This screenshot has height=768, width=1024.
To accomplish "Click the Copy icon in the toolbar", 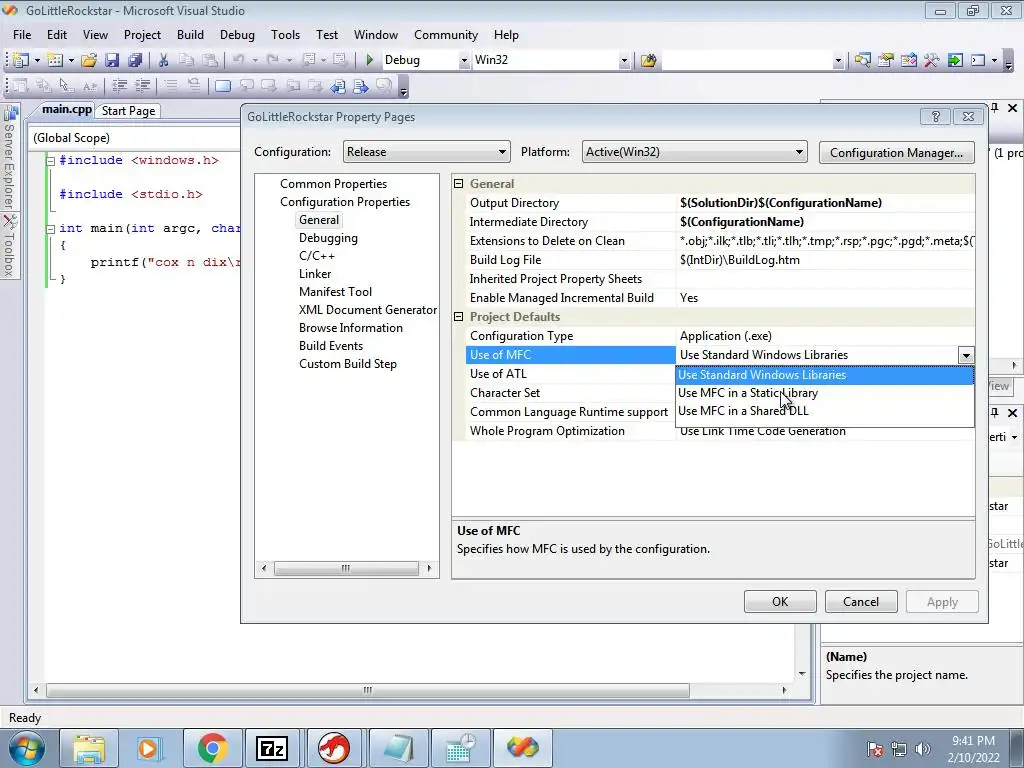I will pos(187,60).
